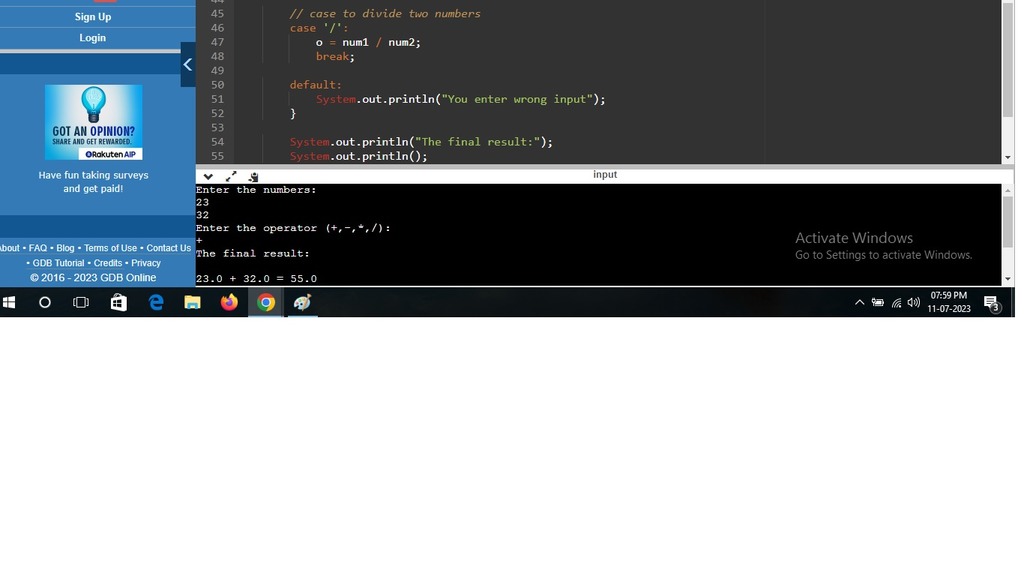1024x576 pixels.
Task: Open the Sign Up link
Action: point(93,17)
